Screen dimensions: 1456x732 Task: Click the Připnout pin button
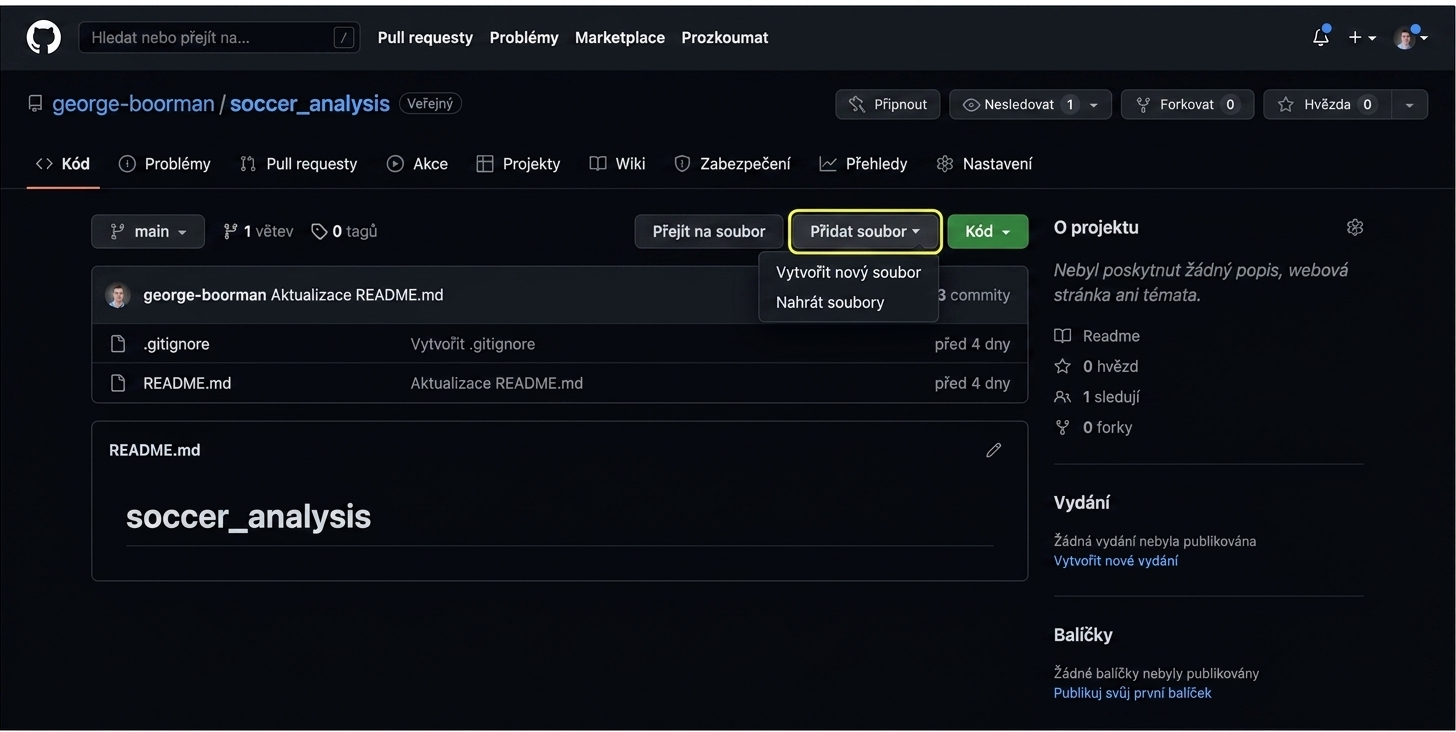pos(888,104)
